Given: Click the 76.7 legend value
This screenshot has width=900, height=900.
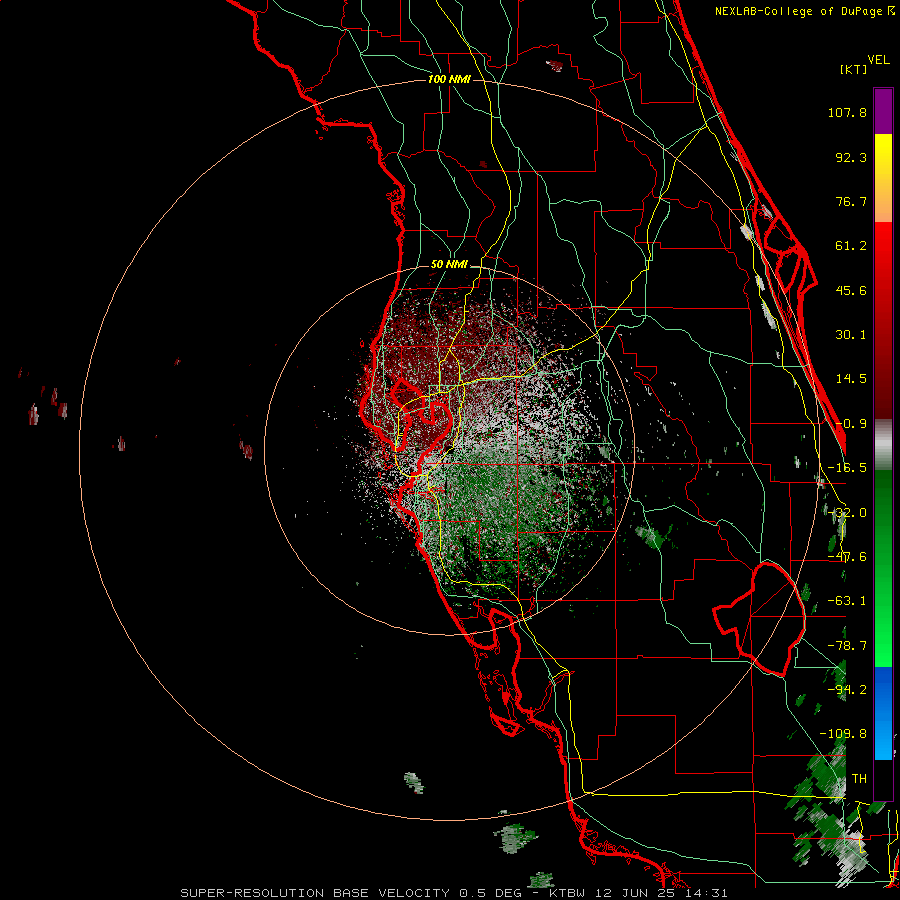Looking at the screenshot, I should (x=851, y=201).
